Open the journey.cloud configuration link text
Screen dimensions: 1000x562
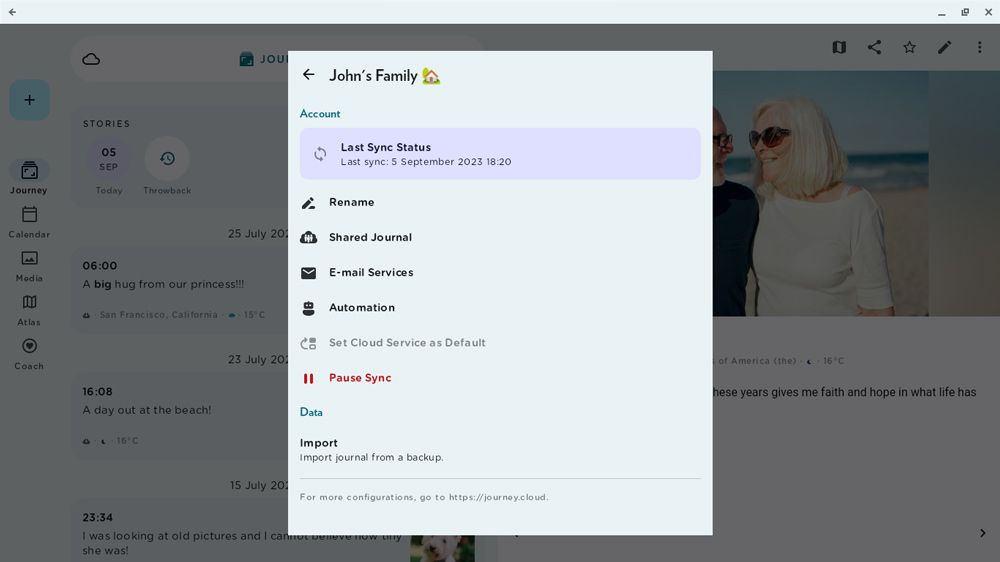tap(497, 497)
